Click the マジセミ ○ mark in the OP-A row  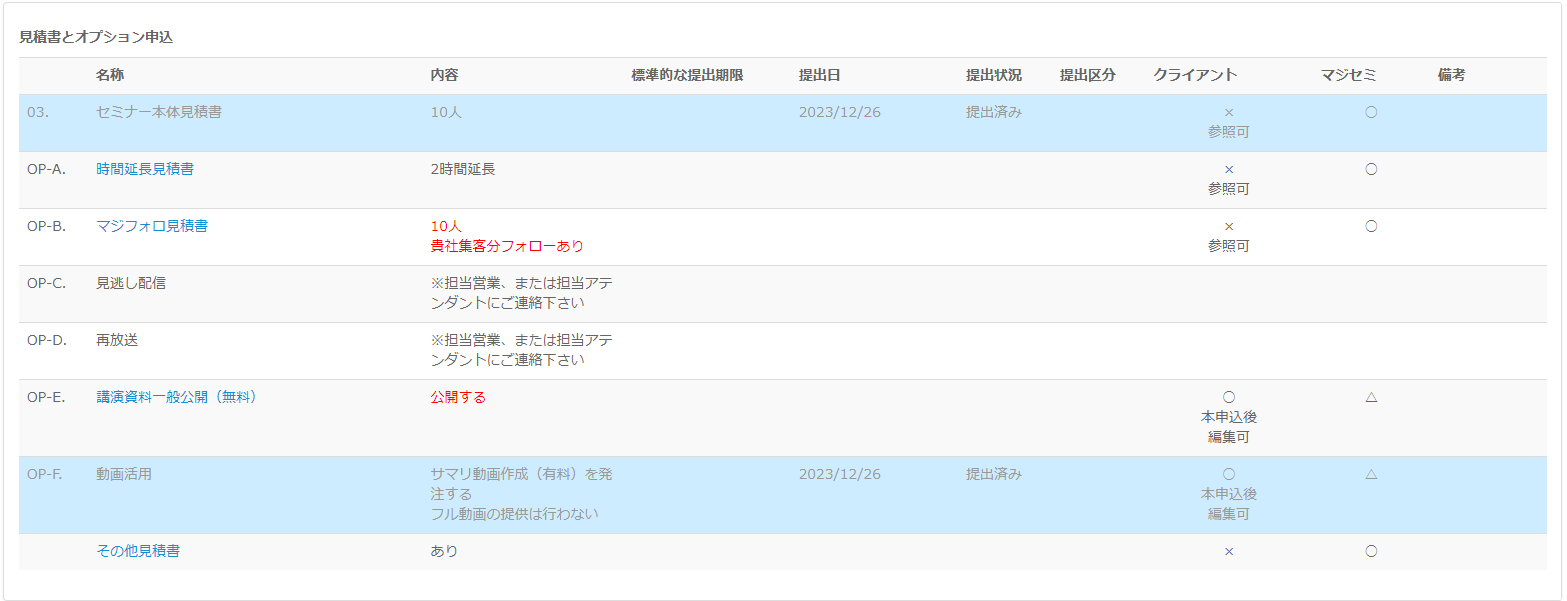pos(1371,169)
